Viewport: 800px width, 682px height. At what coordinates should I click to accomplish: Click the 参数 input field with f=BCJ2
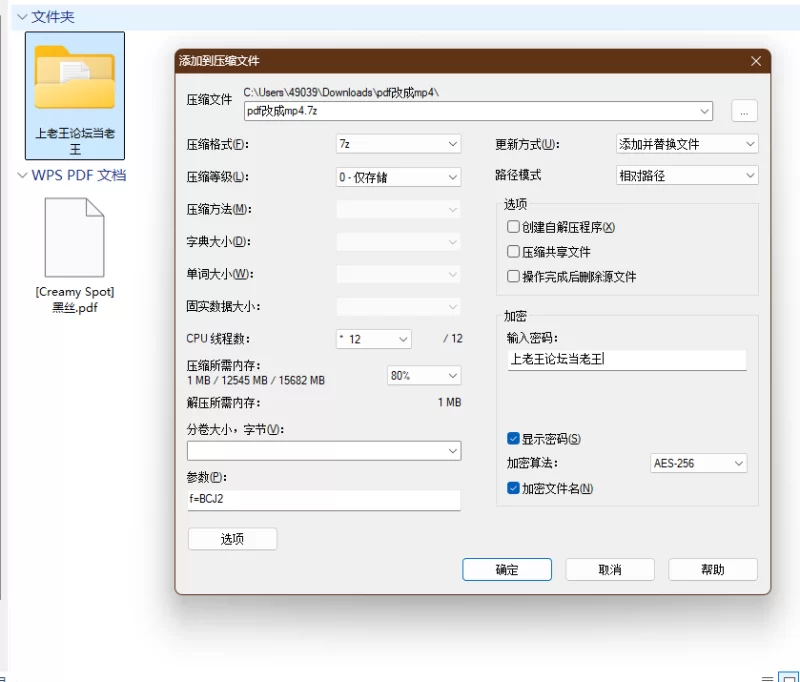pos(323,499)
